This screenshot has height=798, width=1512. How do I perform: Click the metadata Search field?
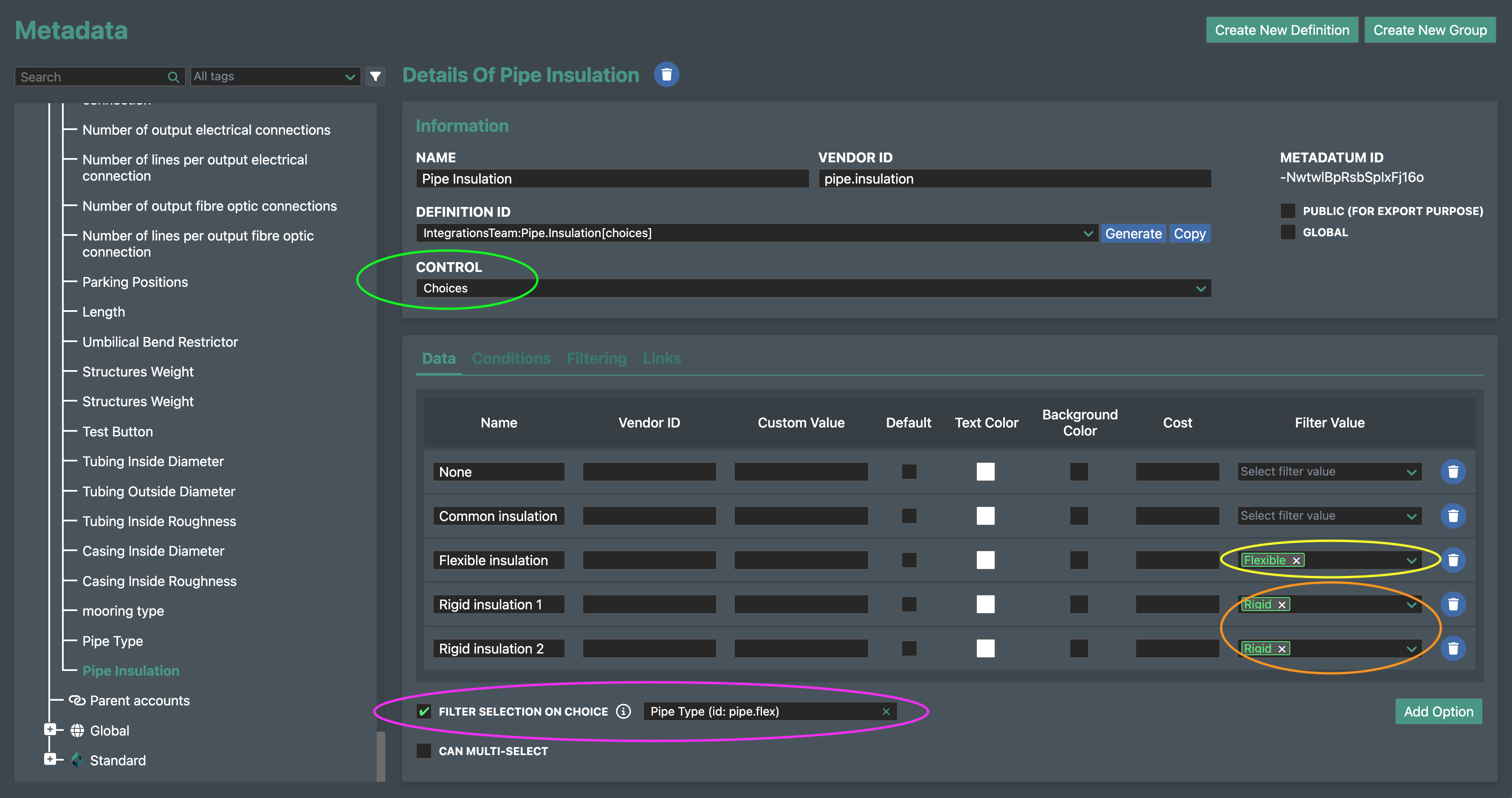point(100,77)
